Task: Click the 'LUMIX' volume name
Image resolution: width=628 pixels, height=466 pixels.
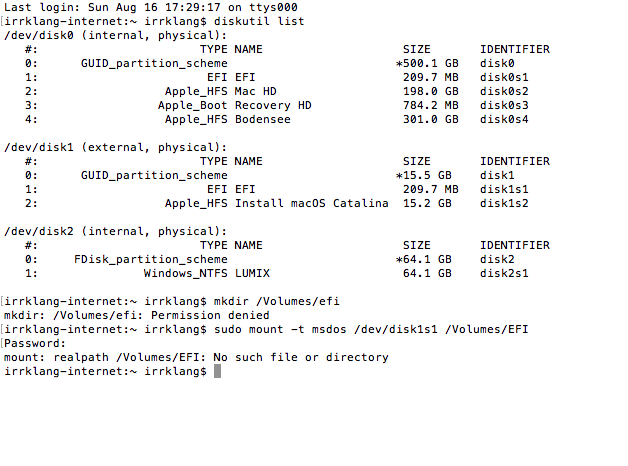Action: (252, 273)
